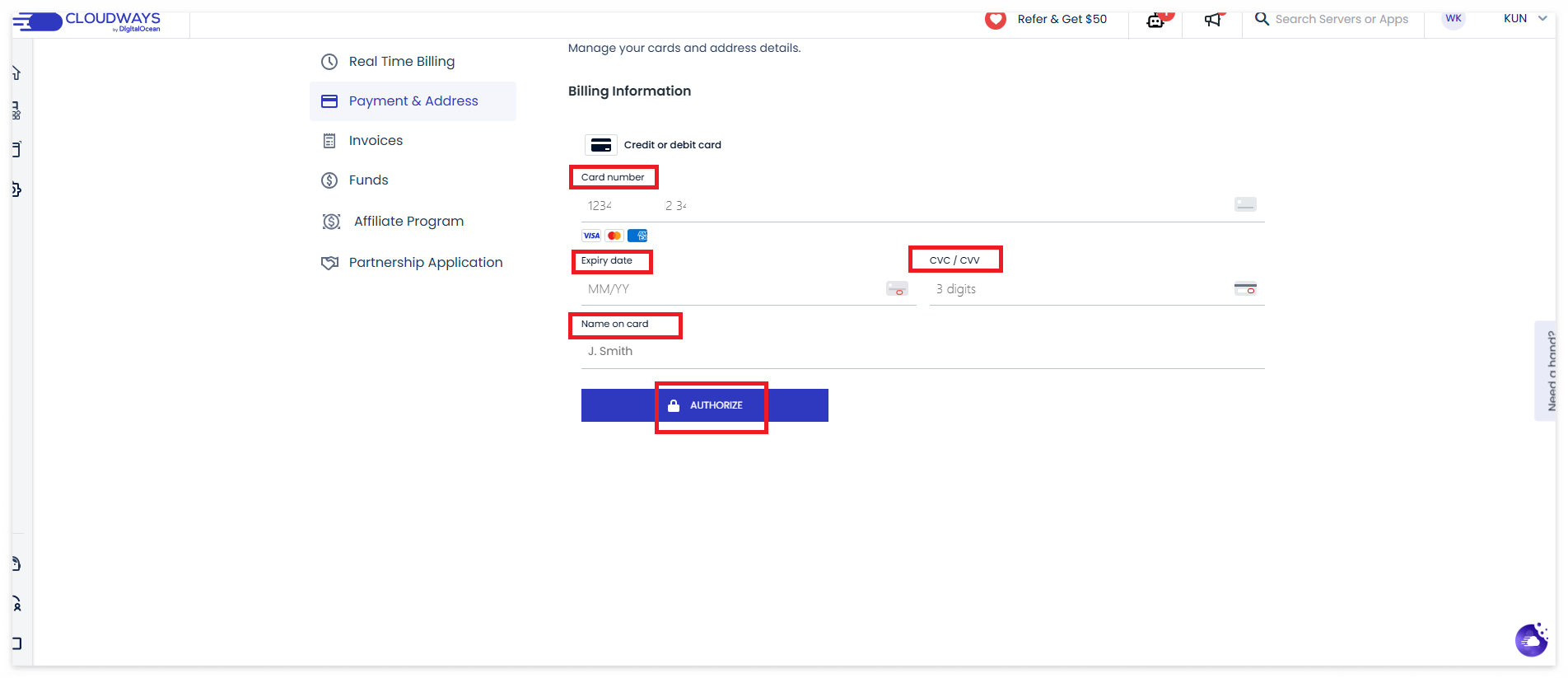Focus the Search Servers or Apps field
Screen dimensions: 1568x678
point(1342,19)
